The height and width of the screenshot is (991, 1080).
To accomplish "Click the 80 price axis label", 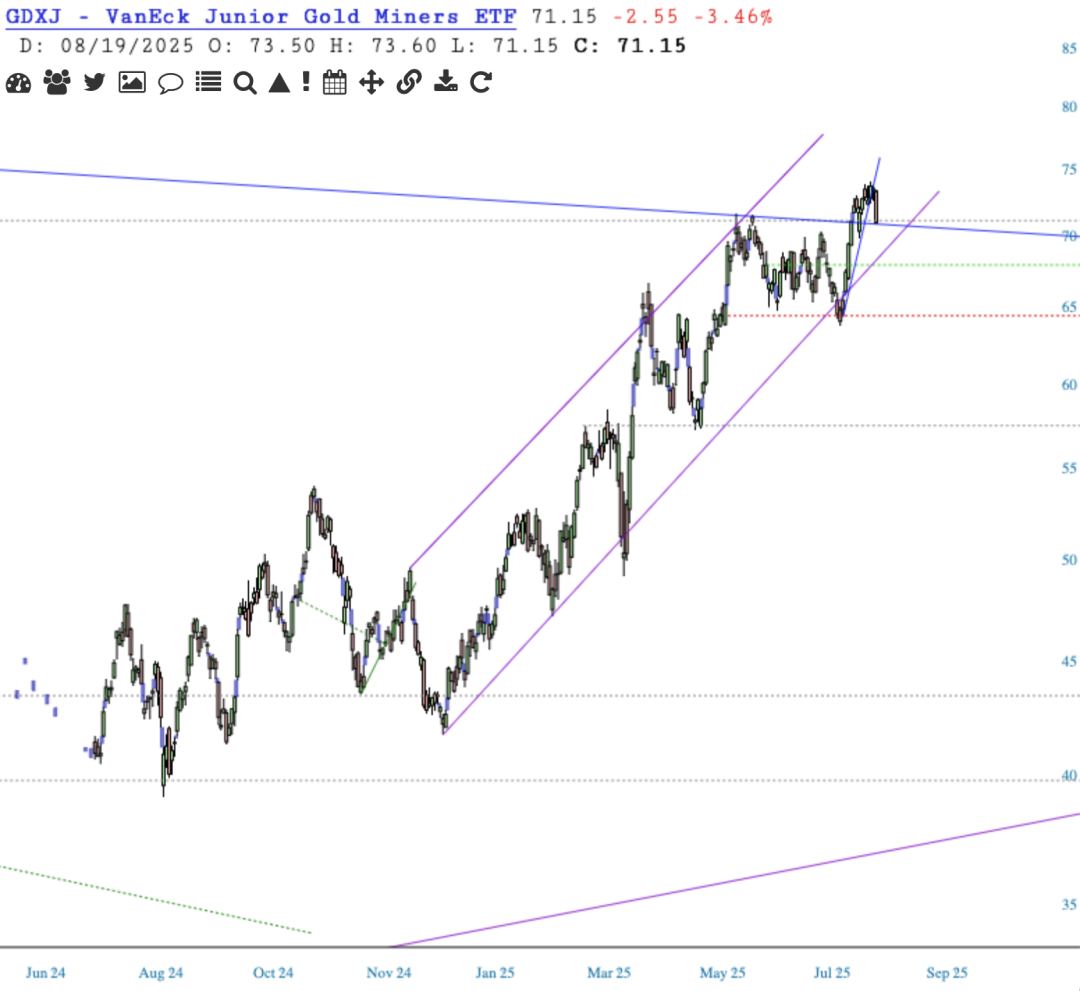I will [x=1068, y=107].
